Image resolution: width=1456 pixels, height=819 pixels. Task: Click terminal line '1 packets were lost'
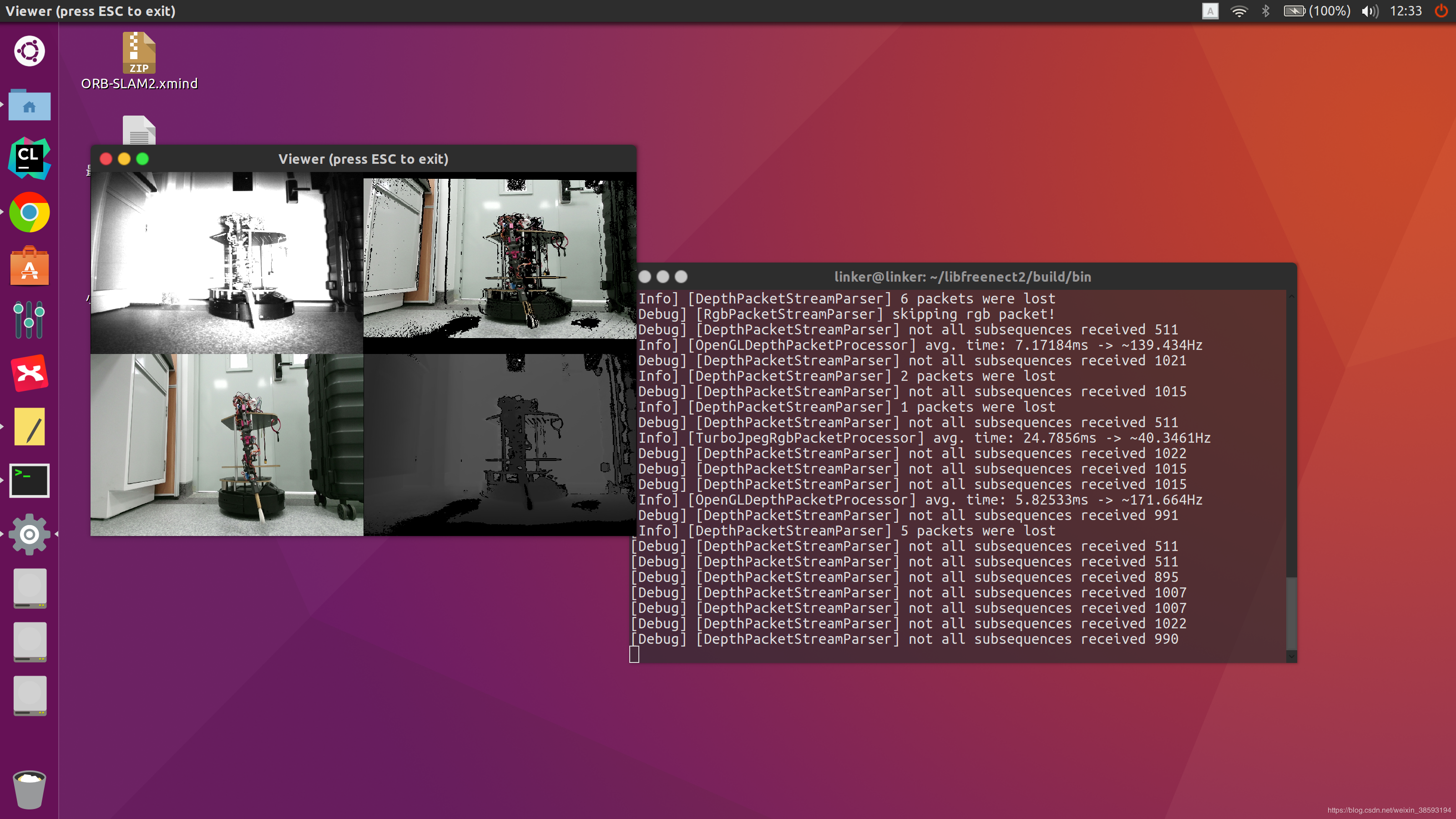[x=847, y=407]
